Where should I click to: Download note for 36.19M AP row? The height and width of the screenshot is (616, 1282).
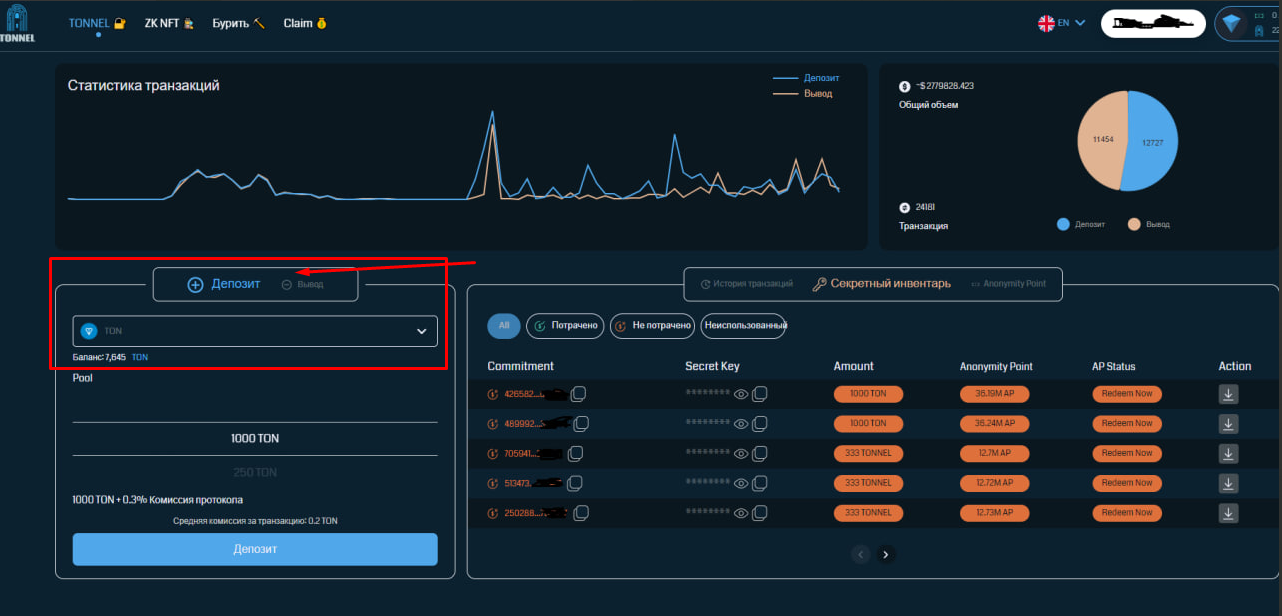click(x=1228, y=394)
